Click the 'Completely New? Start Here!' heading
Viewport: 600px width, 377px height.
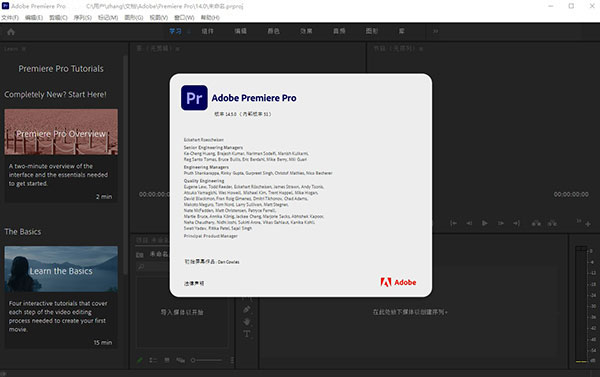55,95
